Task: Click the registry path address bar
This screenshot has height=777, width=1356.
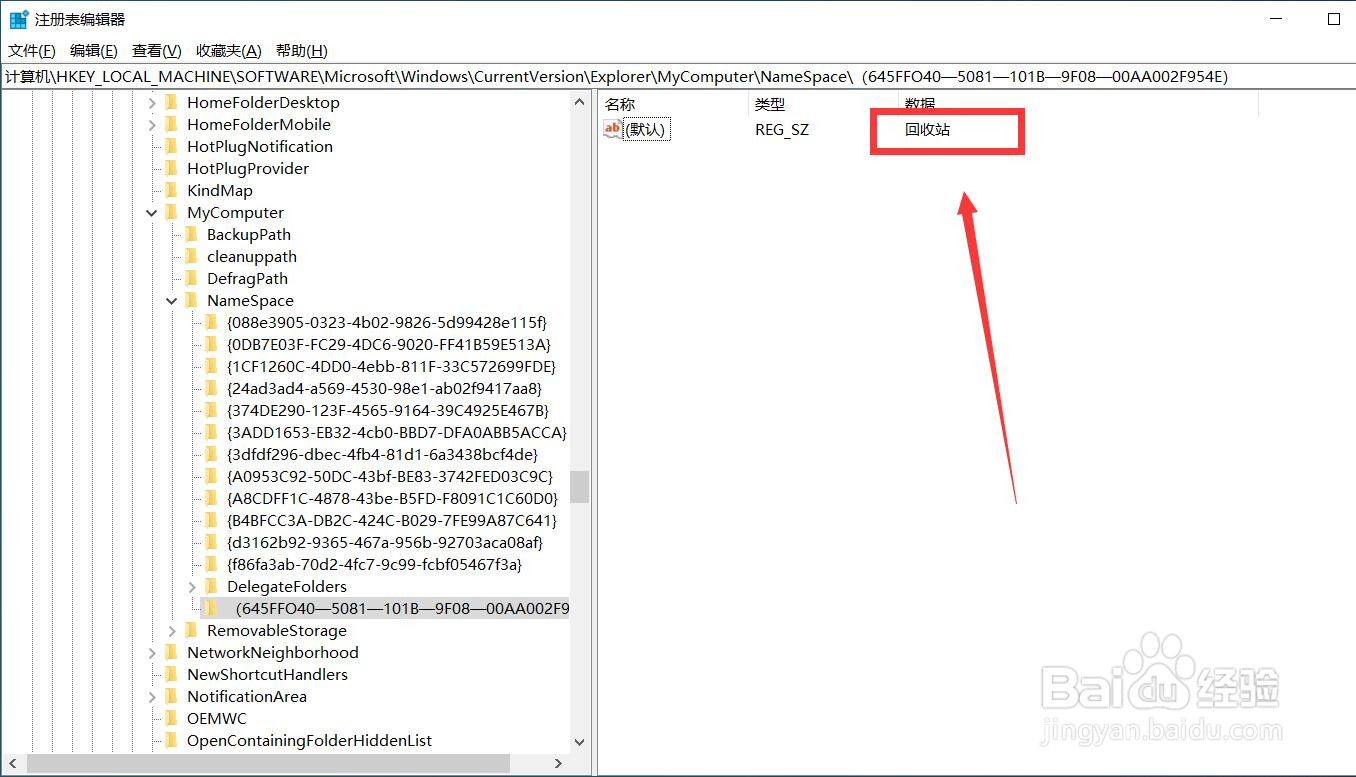Action: click(x=677, y=76)
